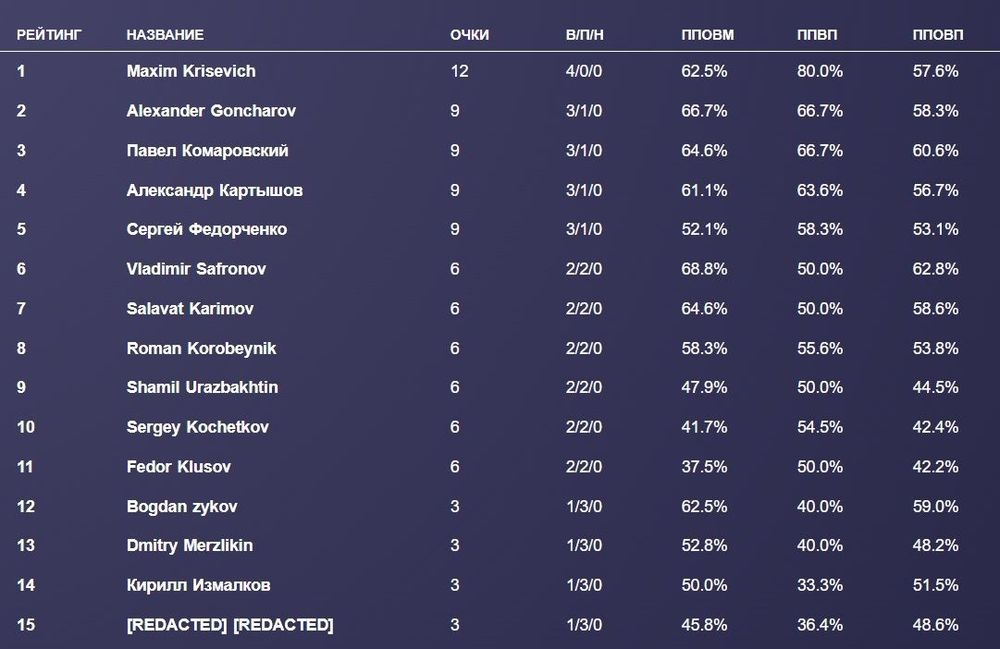Select Roman Korobeynik row name
Image resolution: width=1000 pixels, height=649 pixels.
(201, 349)
